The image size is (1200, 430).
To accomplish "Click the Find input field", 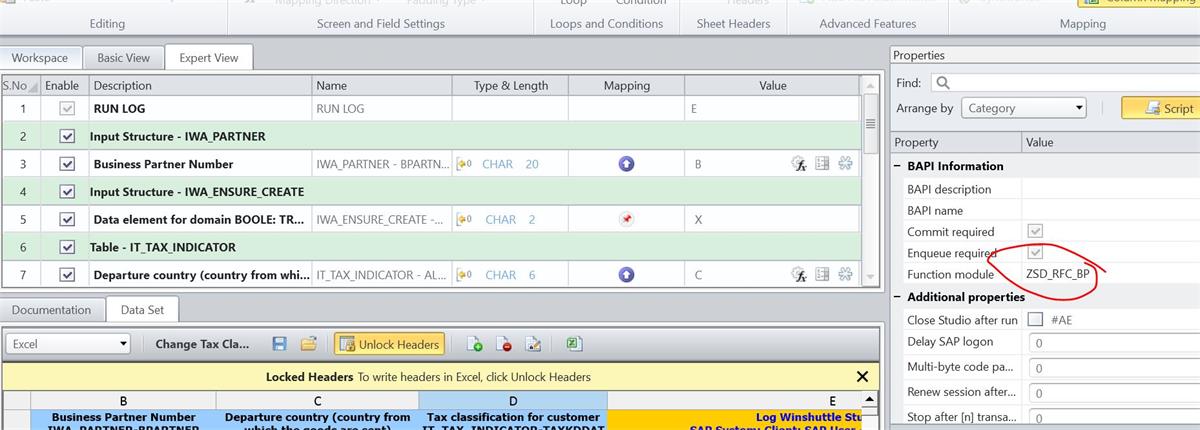I will point(1065,83).
